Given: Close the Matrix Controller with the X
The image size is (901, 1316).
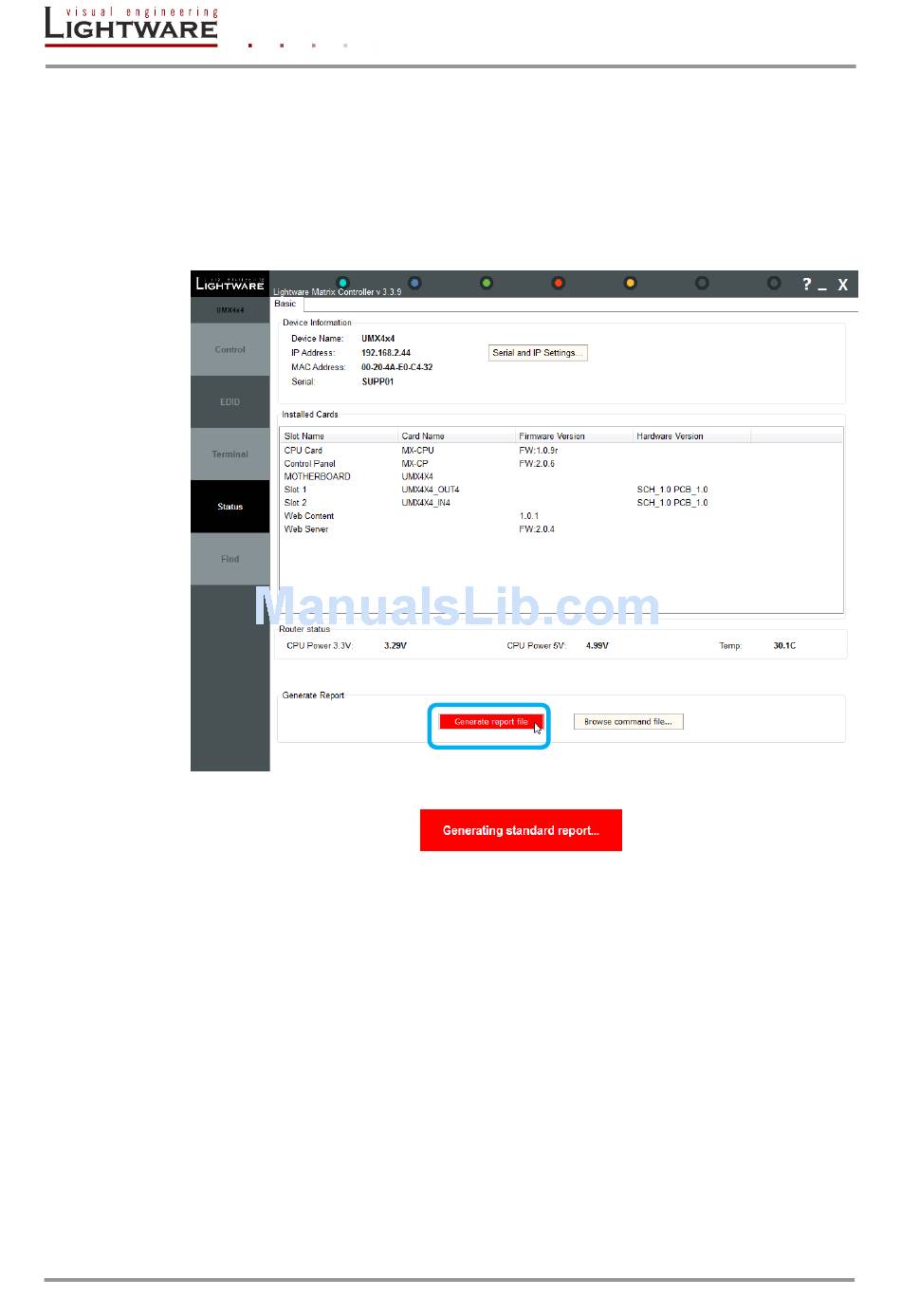Looking at the screenshot, I should [842, 285].
